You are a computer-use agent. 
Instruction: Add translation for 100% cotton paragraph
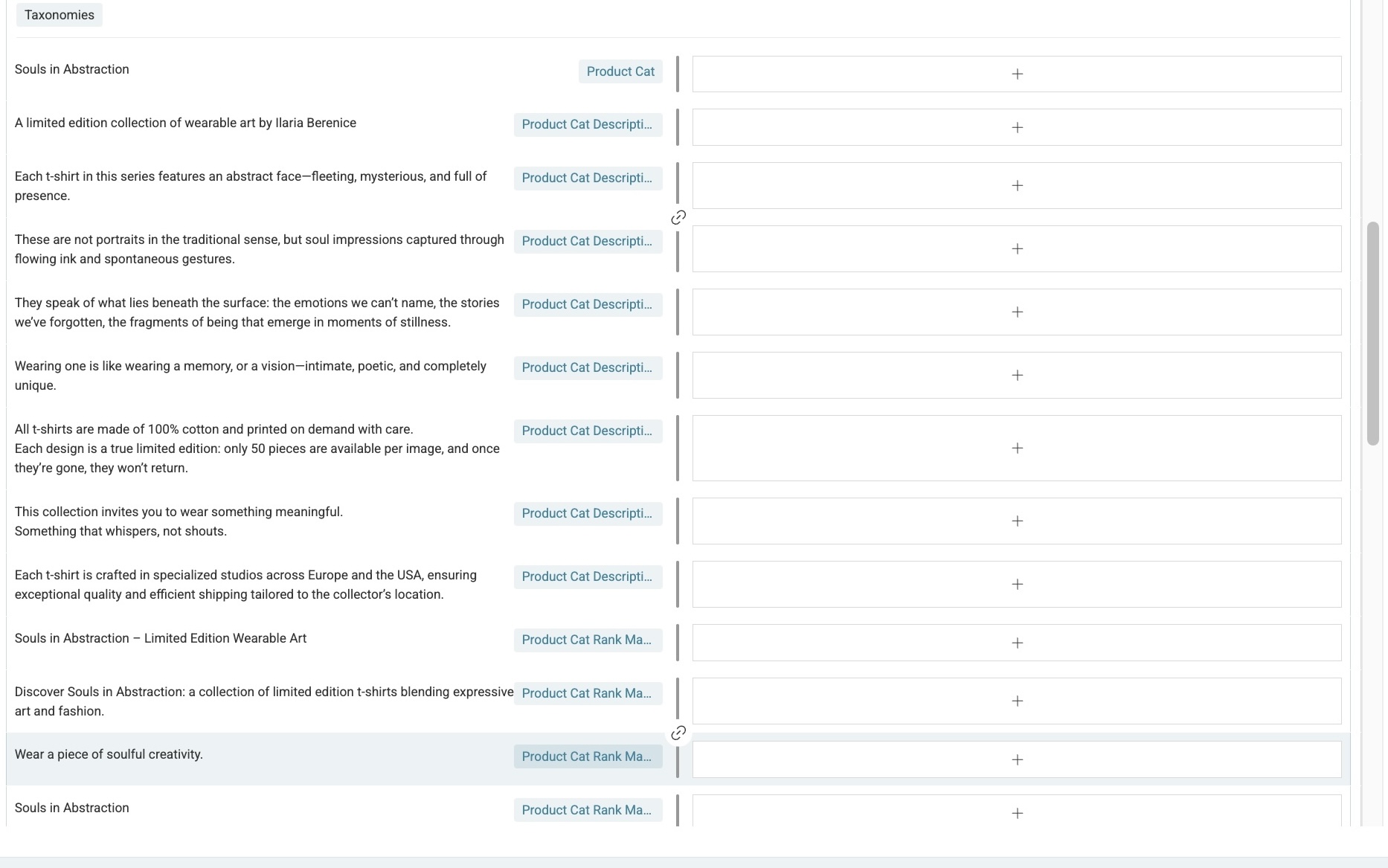point(1017,449)
